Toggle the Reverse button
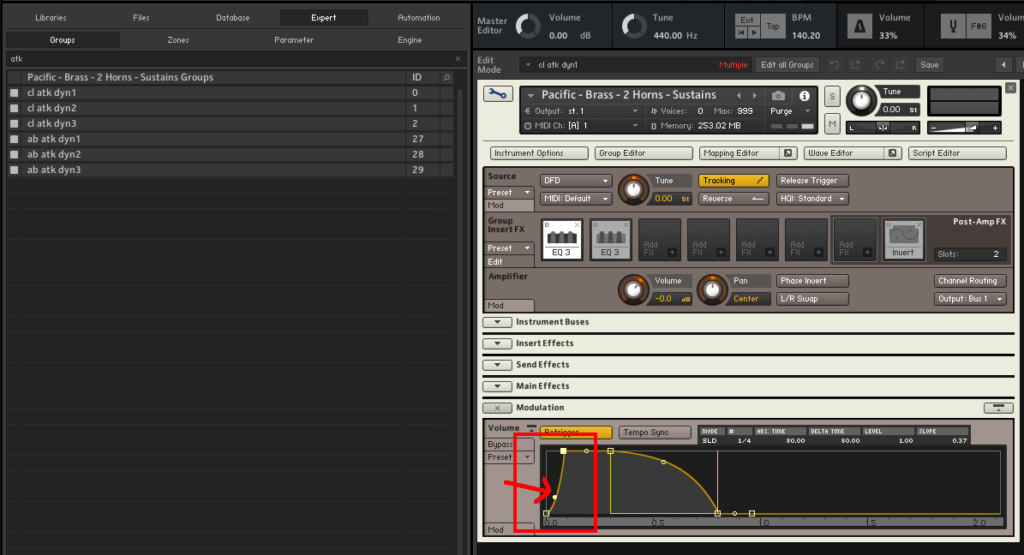 733,198
